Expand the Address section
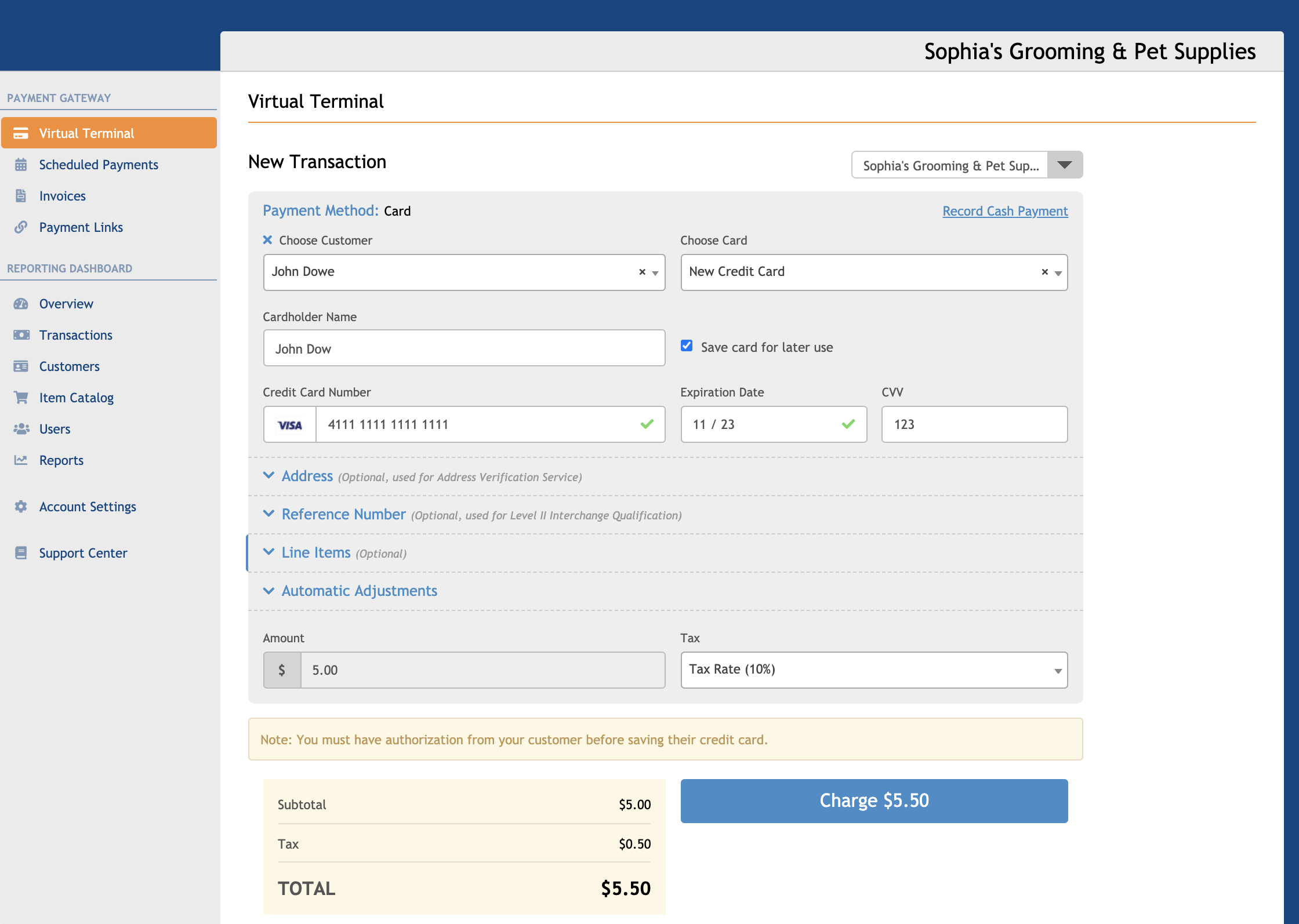The image size is (1299, 924). 307,476
